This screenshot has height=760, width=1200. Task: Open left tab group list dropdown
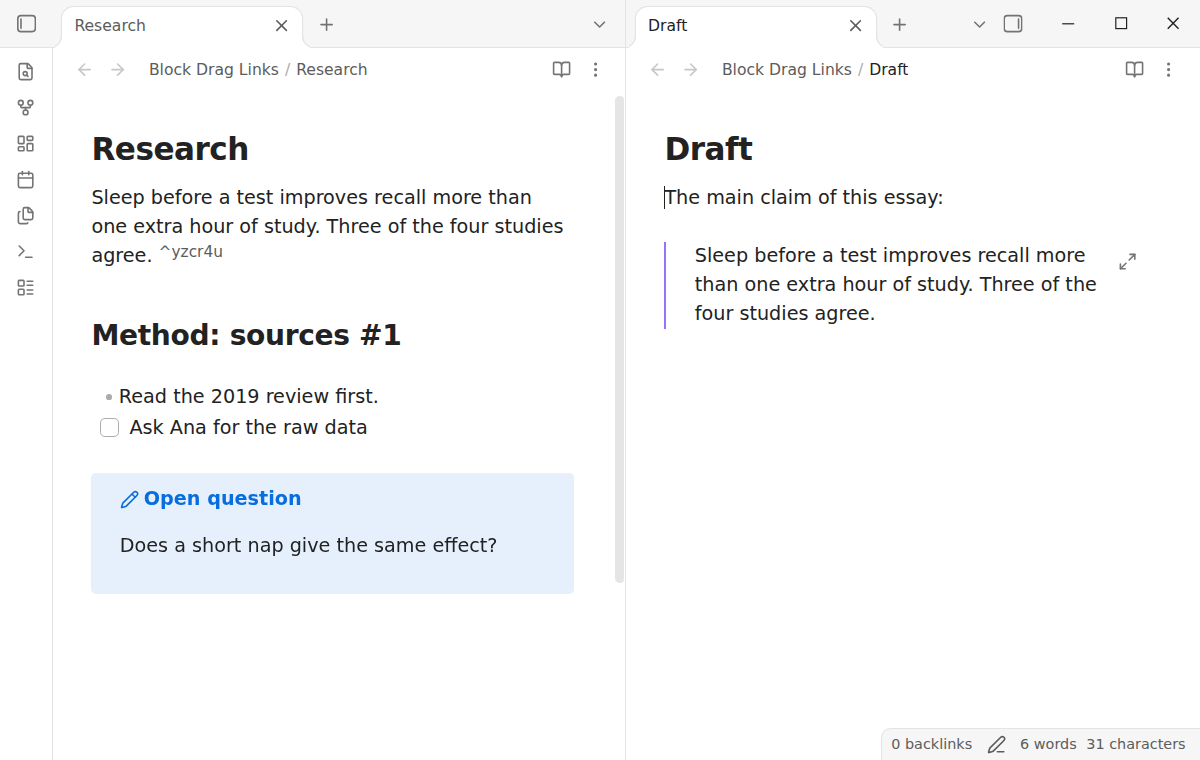600,24
